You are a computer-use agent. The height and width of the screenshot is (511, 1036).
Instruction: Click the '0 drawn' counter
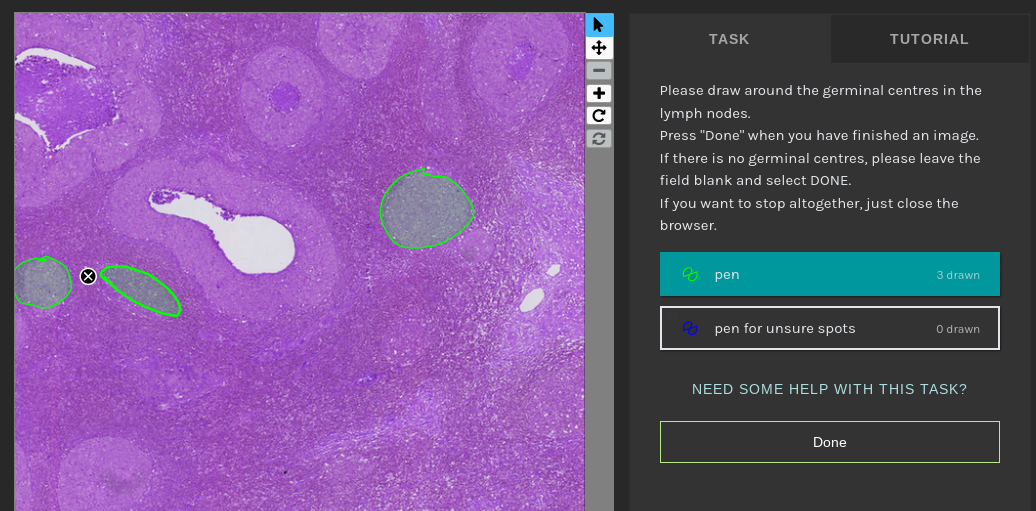957,329
